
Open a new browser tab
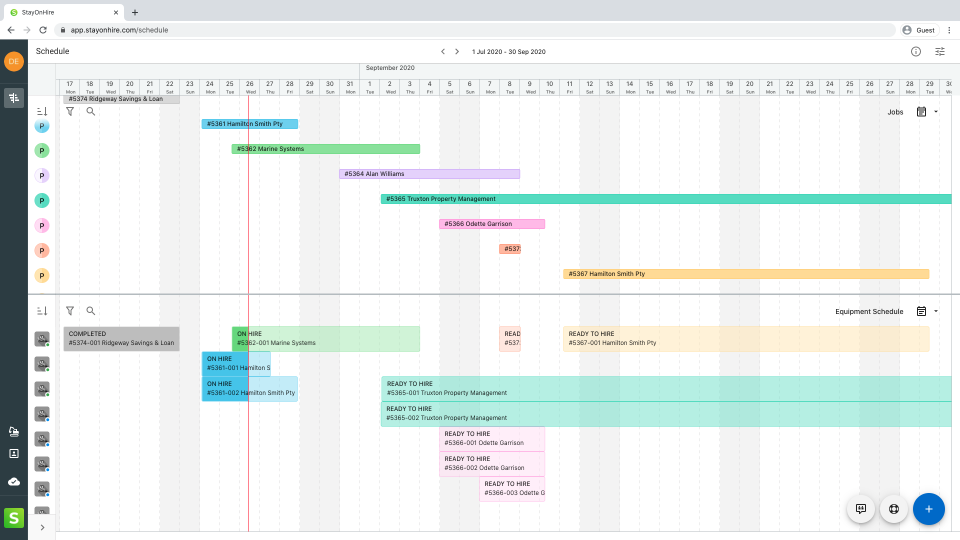(135, 12)
